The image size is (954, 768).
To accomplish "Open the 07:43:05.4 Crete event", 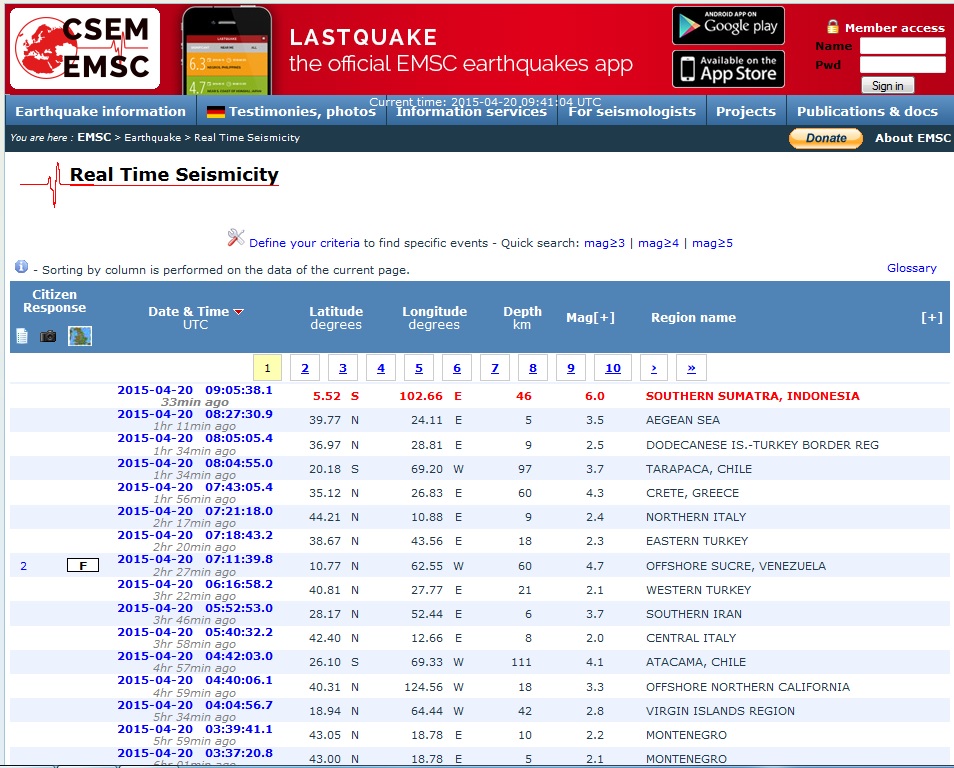I will (x=195, y=487).
